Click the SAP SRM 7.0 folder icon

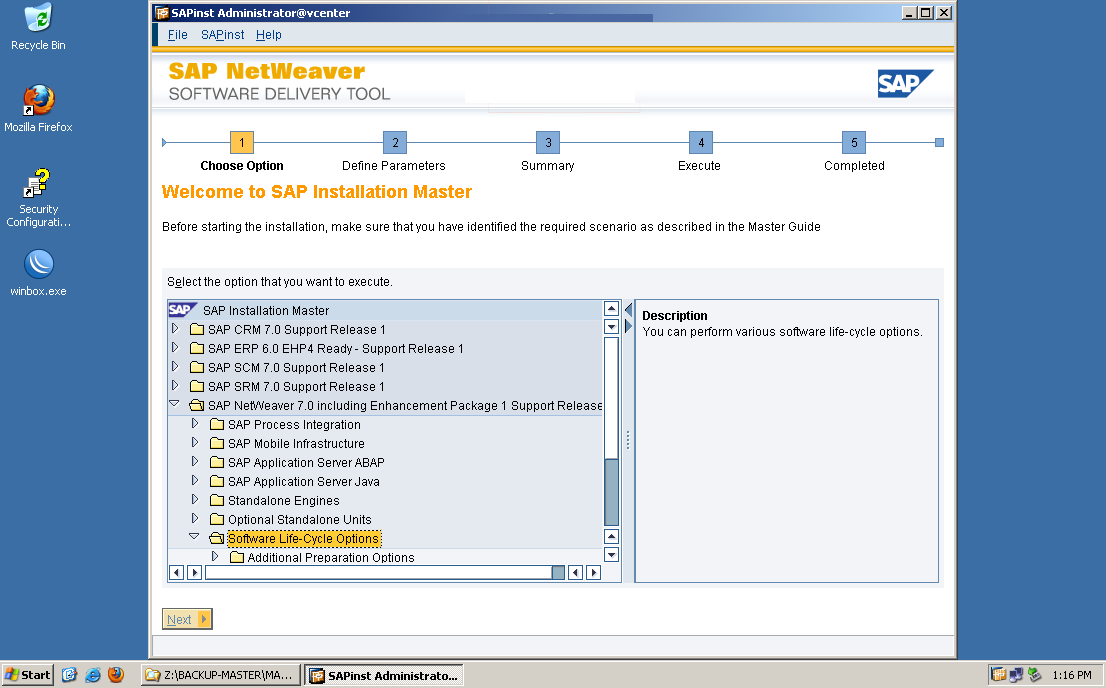tap(197, 387)
